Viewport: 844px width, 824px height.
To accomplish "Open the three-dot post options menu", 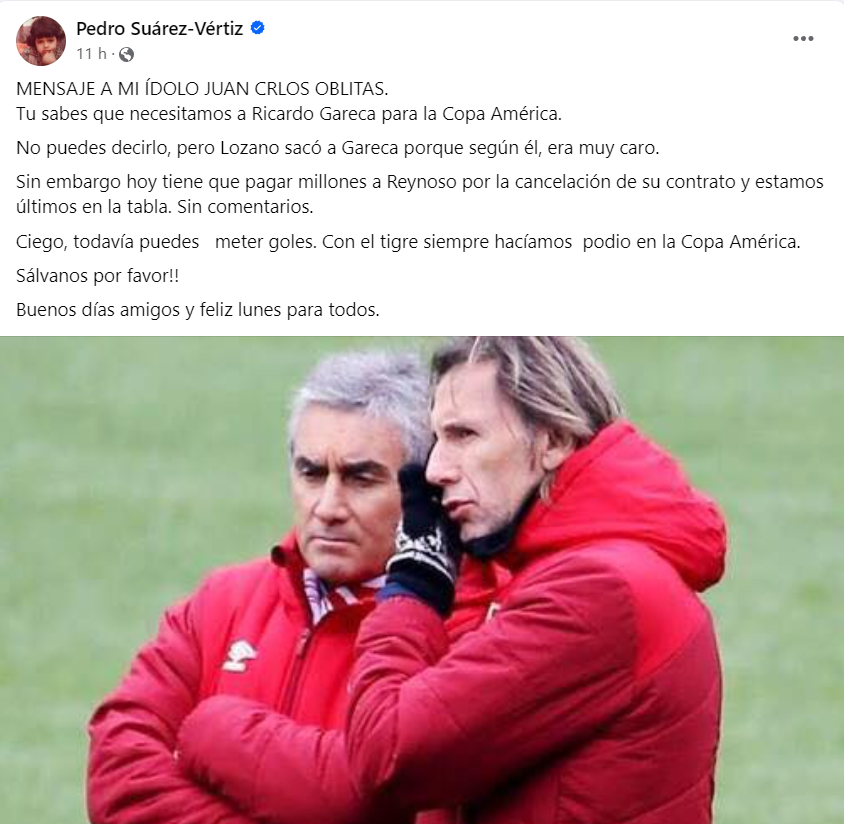I will pos(803,39).
